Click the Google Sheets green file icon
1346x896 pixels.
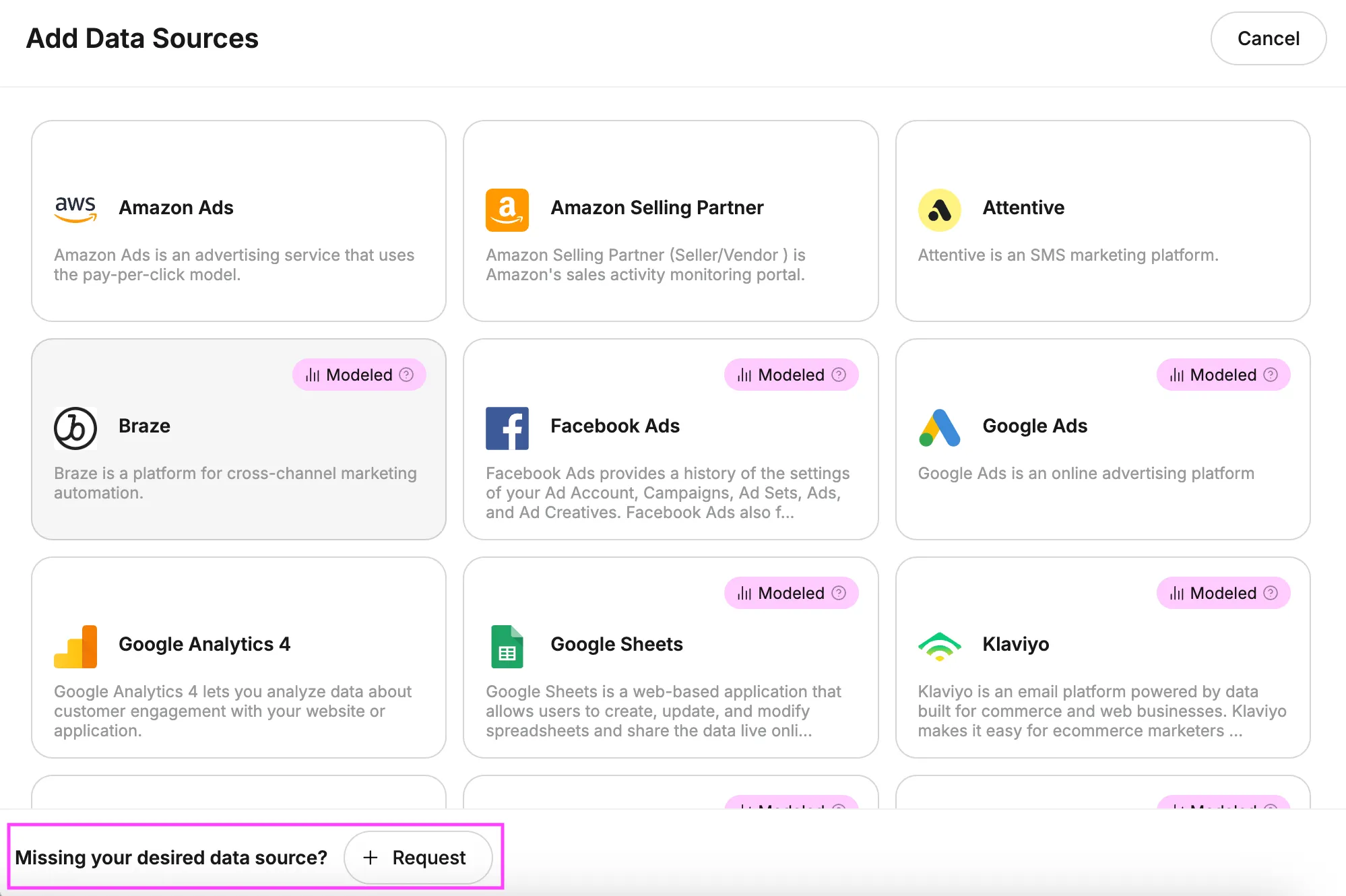507,646
